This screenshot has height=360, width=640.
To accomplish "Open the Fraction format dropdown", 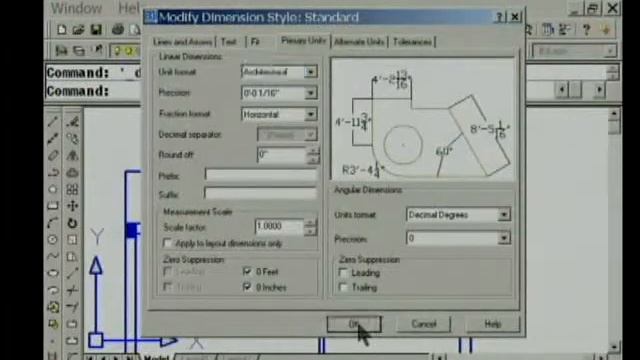I will click(x=310, y=114).
